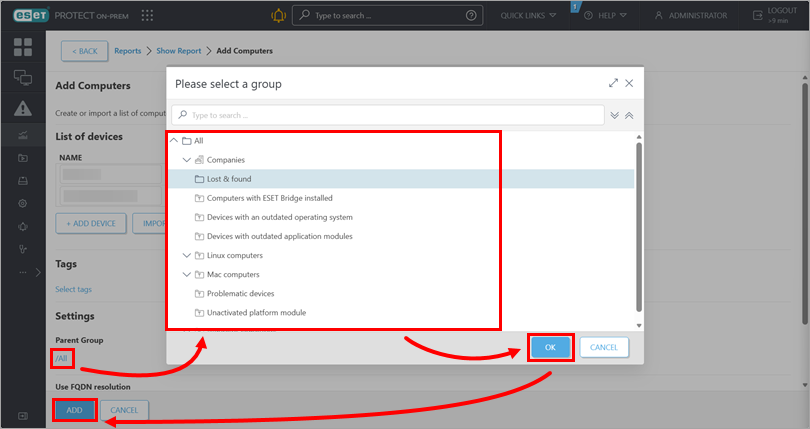Image resolution: width=810 pixels, height=429 pixels.
Task: Open the Detections warning triangle icon
Action: click(x=23, y=108)
